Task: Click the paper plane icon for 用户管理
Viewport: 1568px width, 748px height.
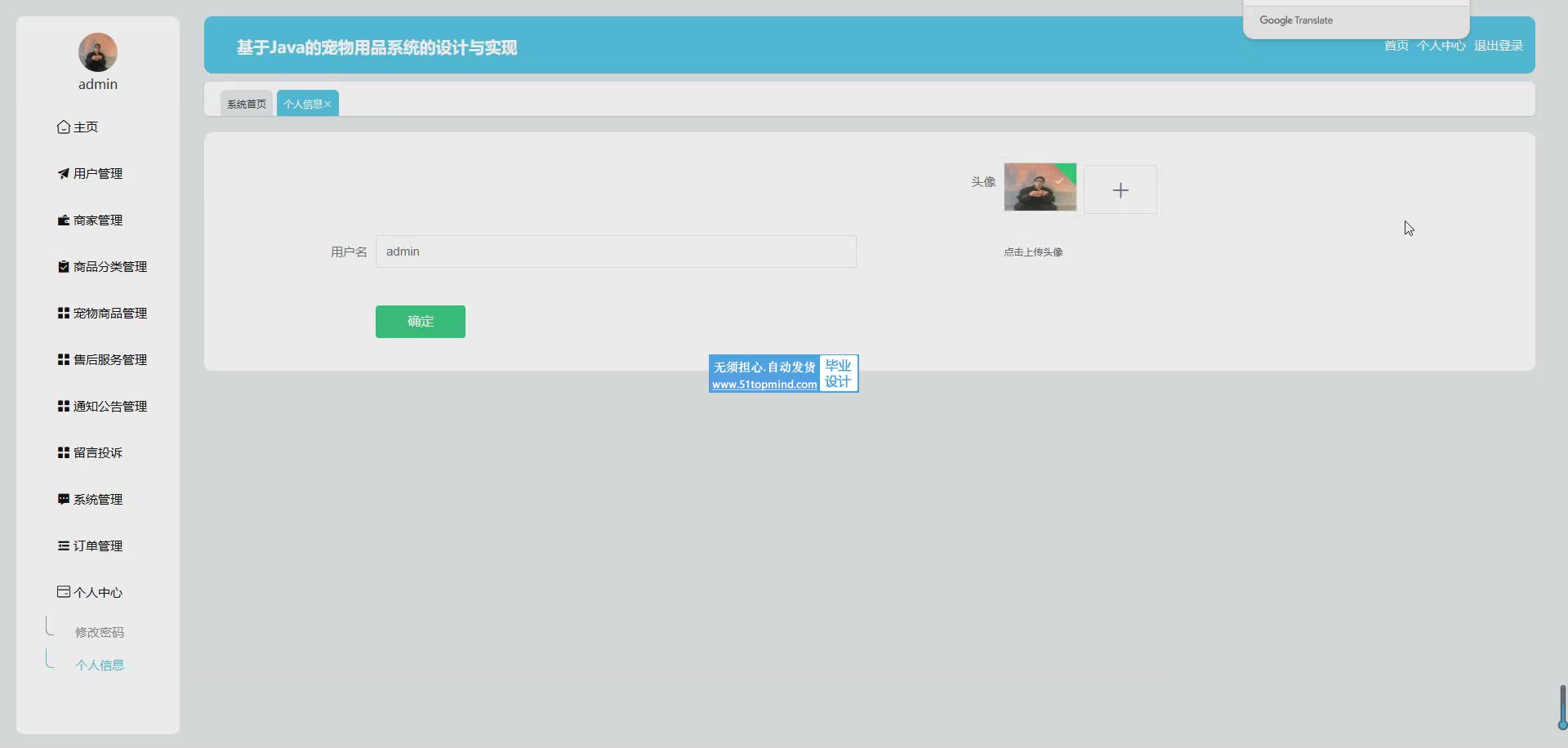Action: (x=63, y=173)
